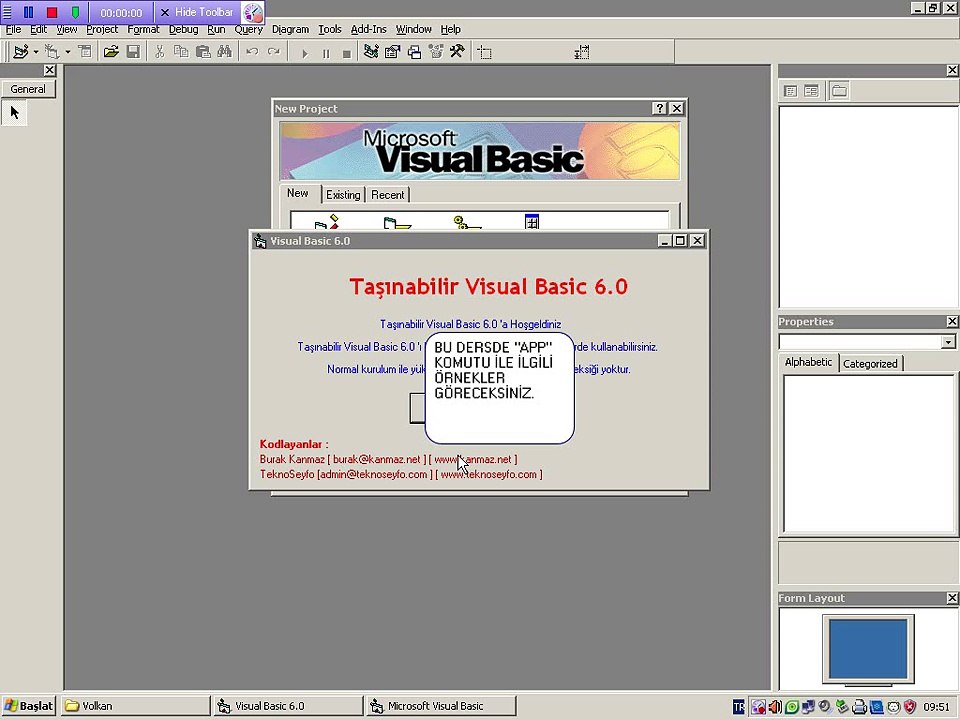Image resolution: width=960 pixels, height=720 pixels.
Task: Open Project Explorer from toolbar icon
Action: (x=370, y=52)
